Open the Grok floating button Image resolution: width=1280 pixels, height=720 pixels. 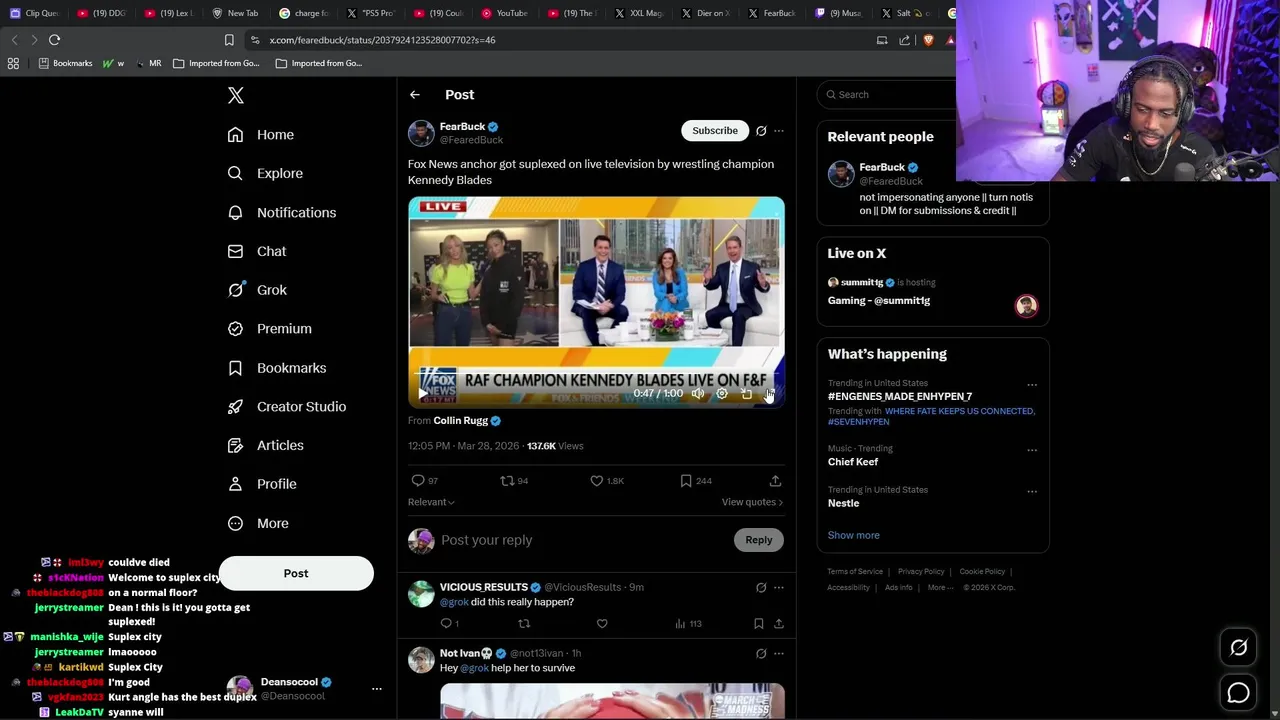(x=1239, y=648)
